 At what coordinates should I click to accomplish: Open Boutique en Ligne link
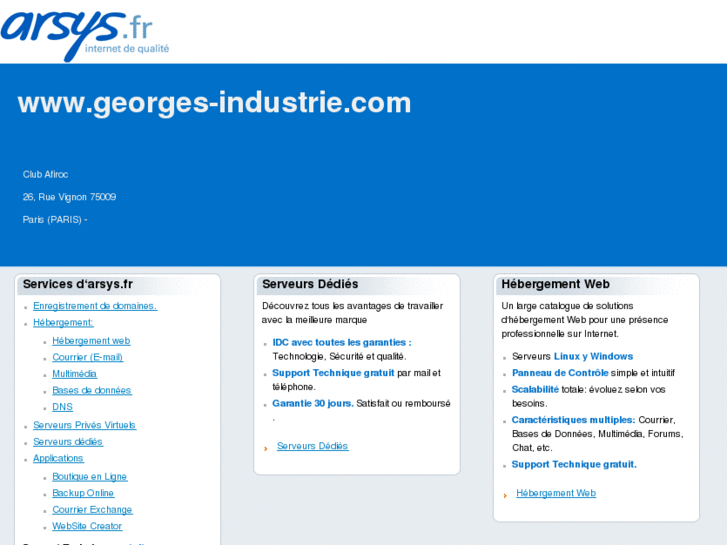click(x=89, y=477)
